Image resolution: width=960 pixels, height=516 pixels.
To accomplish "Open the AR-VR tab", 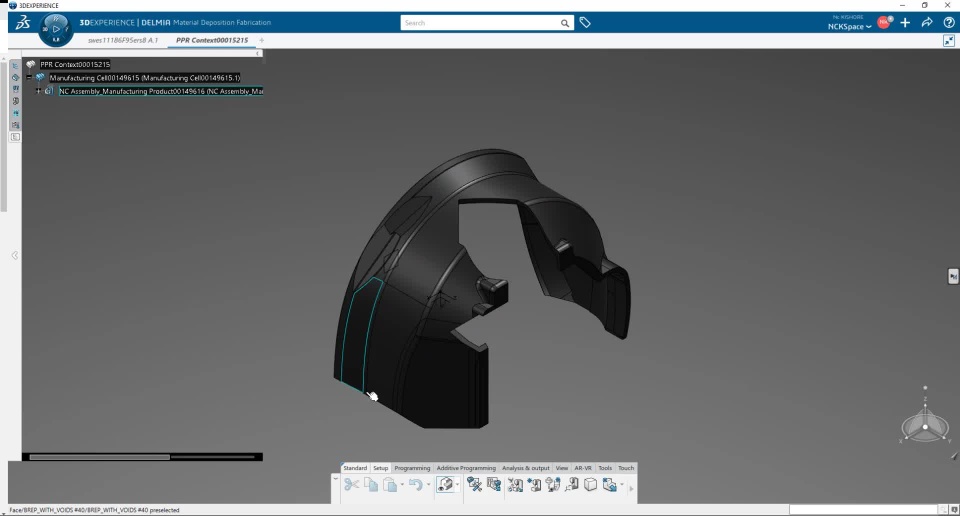I will click(x=583, y=468).
